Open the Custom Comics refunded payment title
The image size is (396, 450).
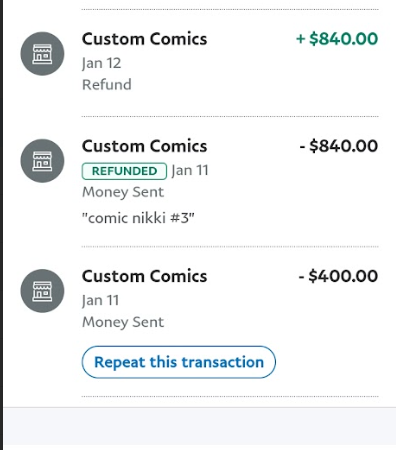point(145,146)
